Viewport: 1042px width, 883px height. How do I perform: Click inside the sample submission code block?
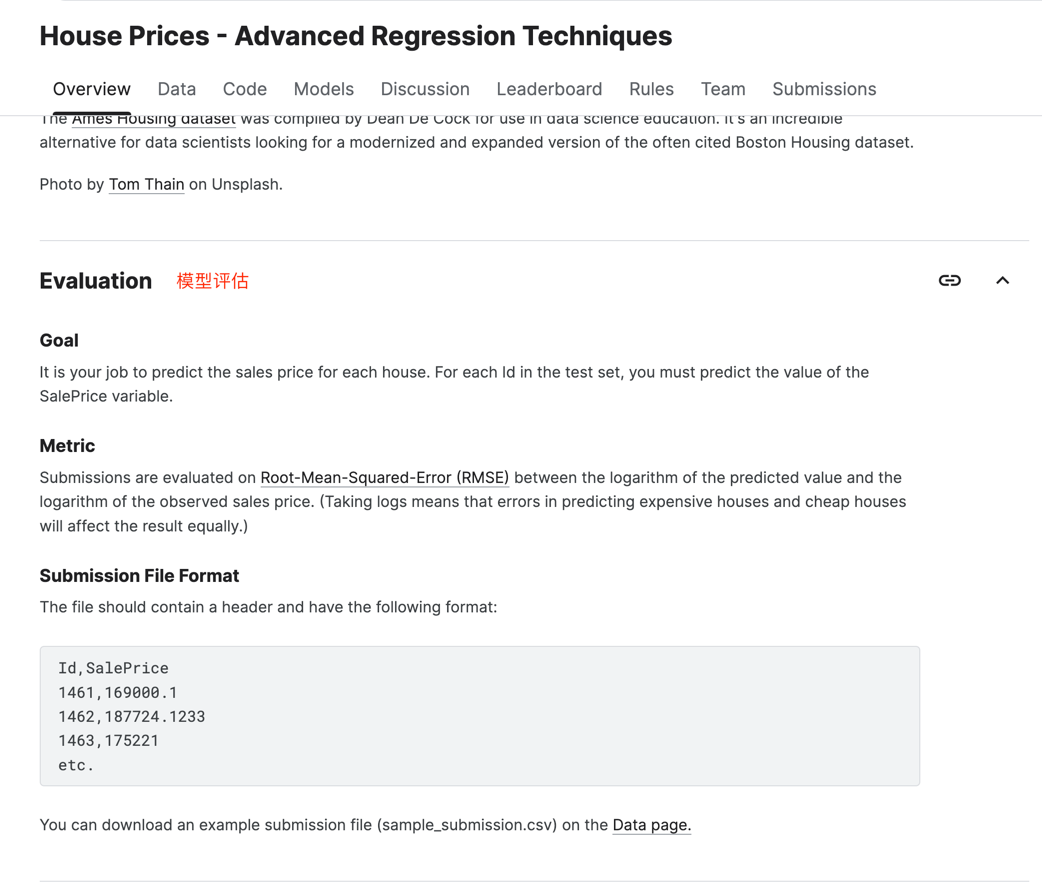pyautogui.click(x=480, y=716)
